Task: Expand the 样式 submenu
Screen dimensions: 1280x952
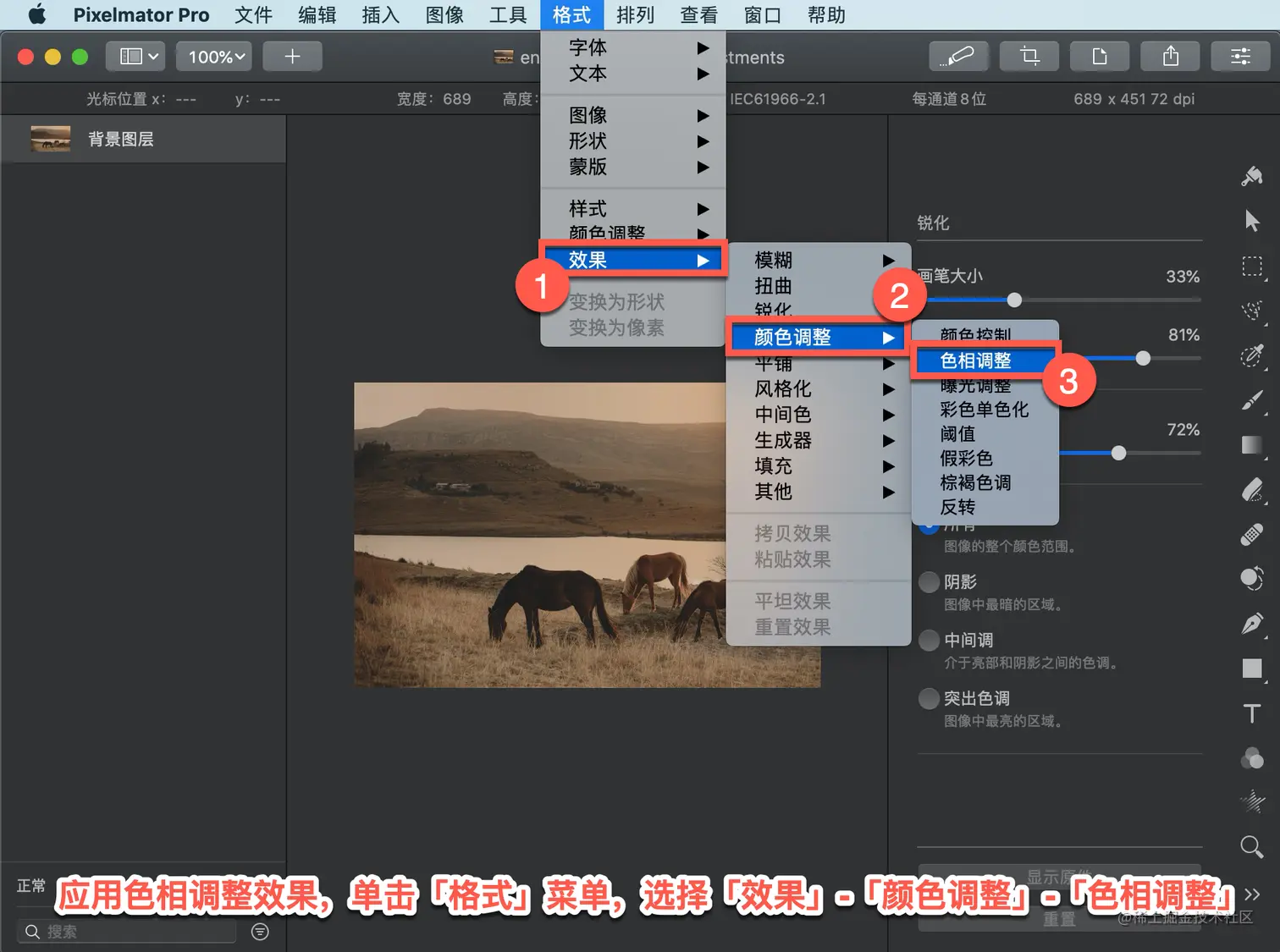Action: (633, 208)
